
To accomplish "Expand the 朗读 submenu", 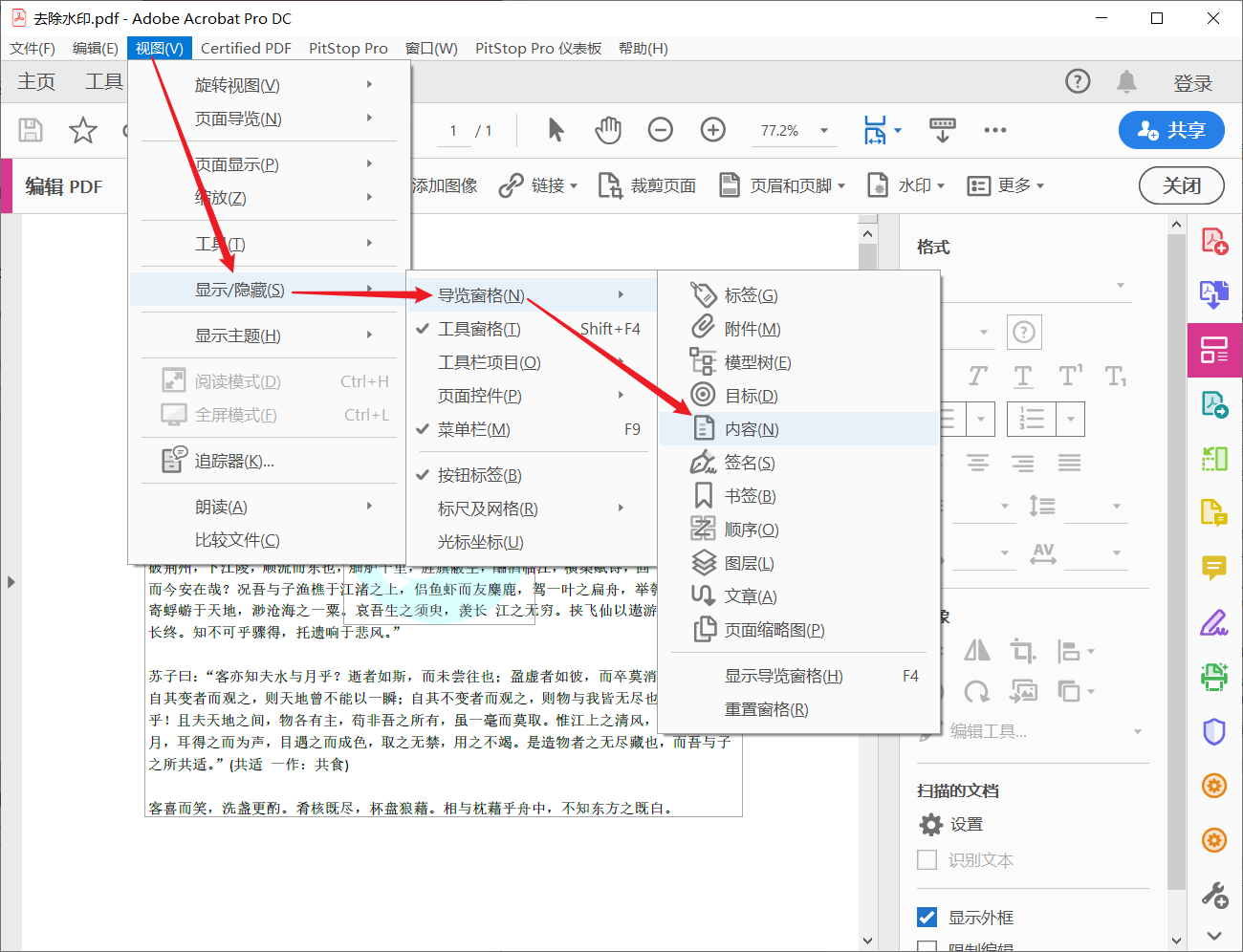I will tap(269, 507).
